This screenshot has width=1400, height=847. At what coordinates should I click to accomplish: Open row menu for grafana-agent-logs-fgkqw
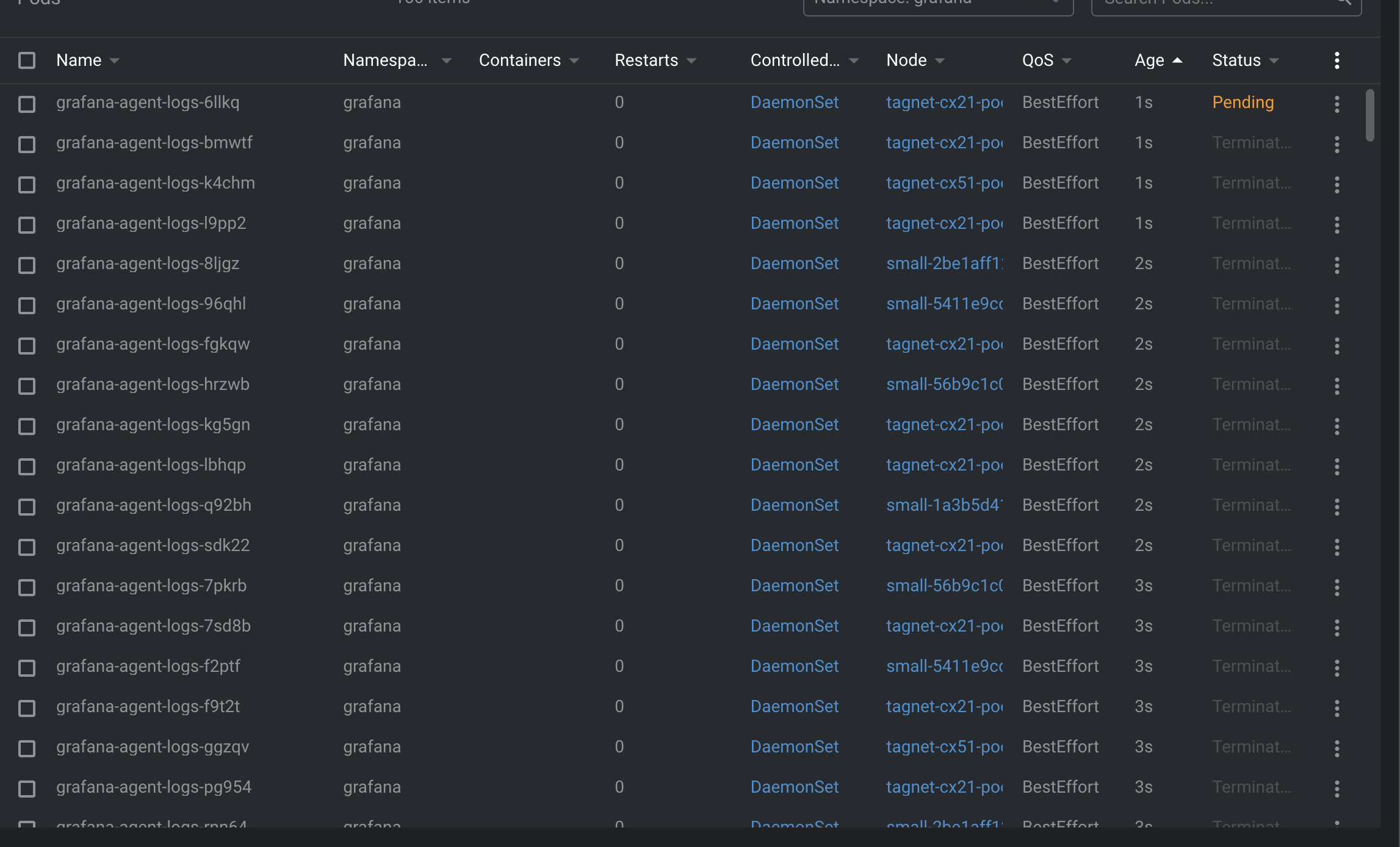1337,345
